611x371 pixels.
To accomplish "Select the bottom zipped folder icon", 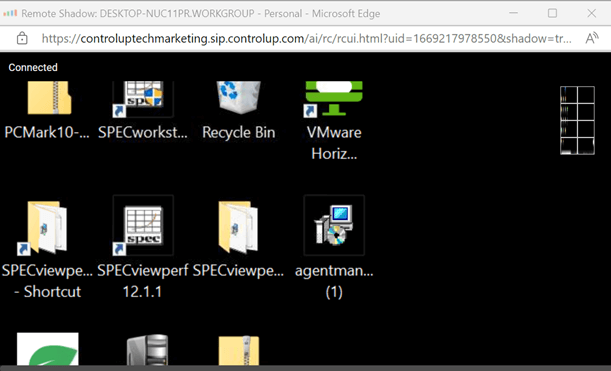I will [x=238, y=350].
